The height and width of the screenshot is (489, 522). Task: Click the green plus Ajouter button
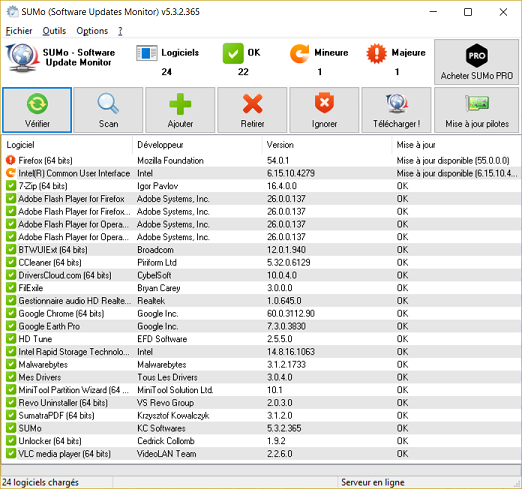tap(180, 110)
